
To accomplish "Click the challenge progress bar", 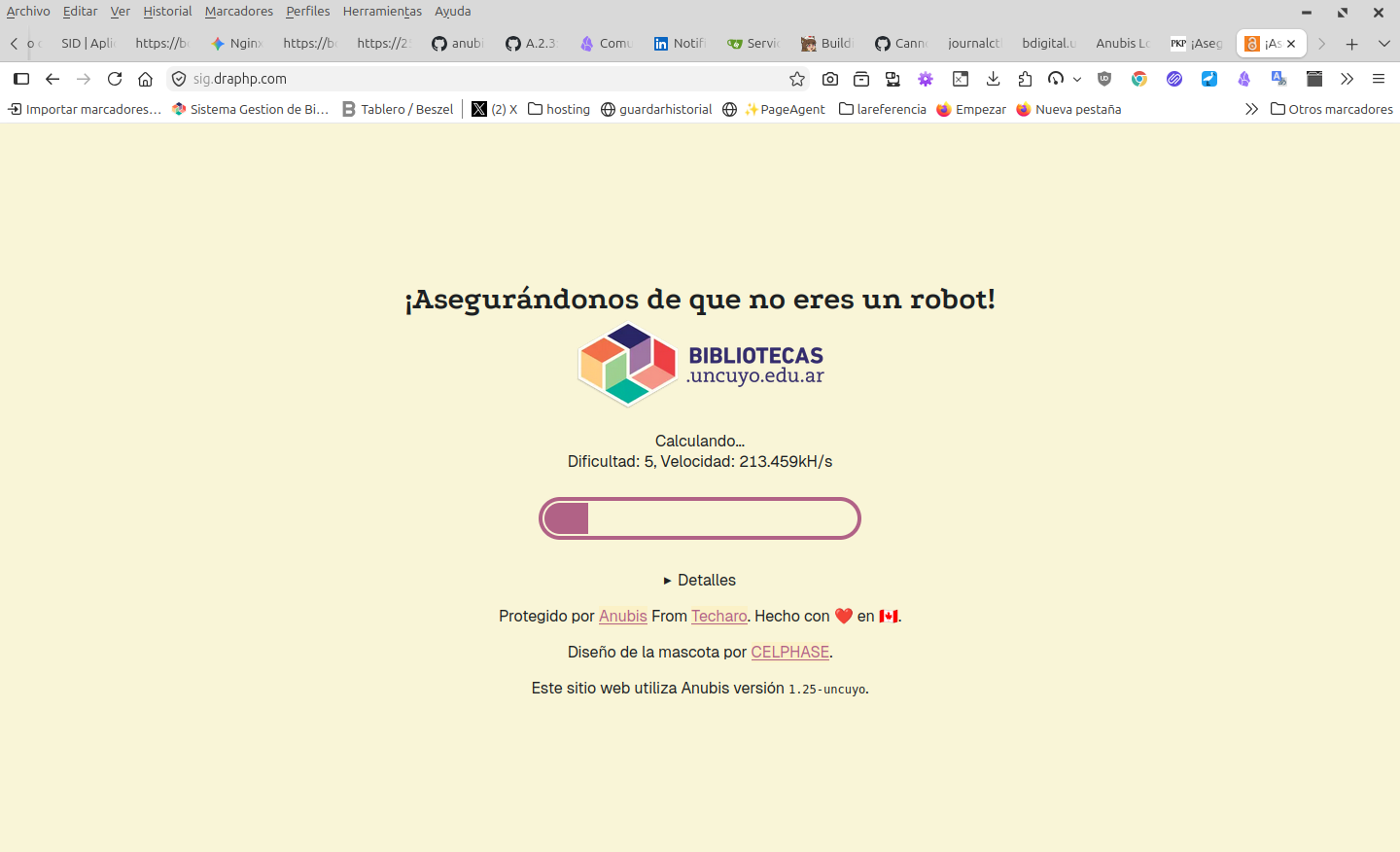I will point(700,518).
